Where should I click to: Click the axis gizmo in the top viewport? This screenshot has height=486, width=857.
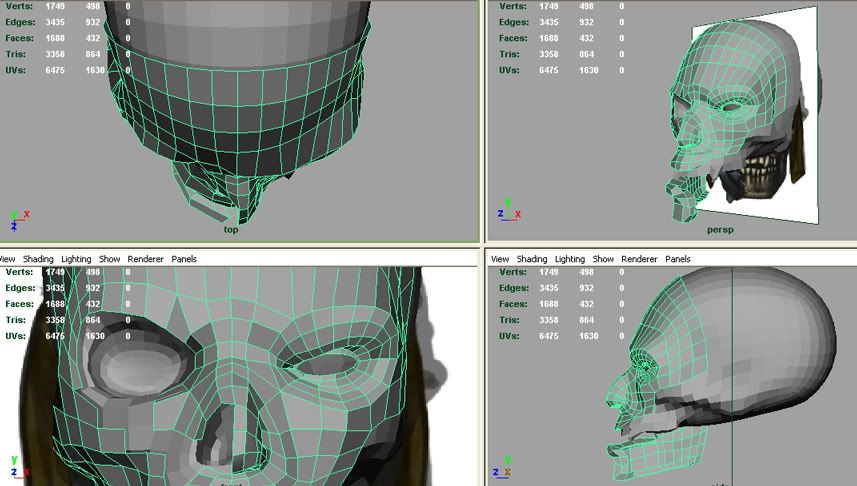tap(17, 218)
